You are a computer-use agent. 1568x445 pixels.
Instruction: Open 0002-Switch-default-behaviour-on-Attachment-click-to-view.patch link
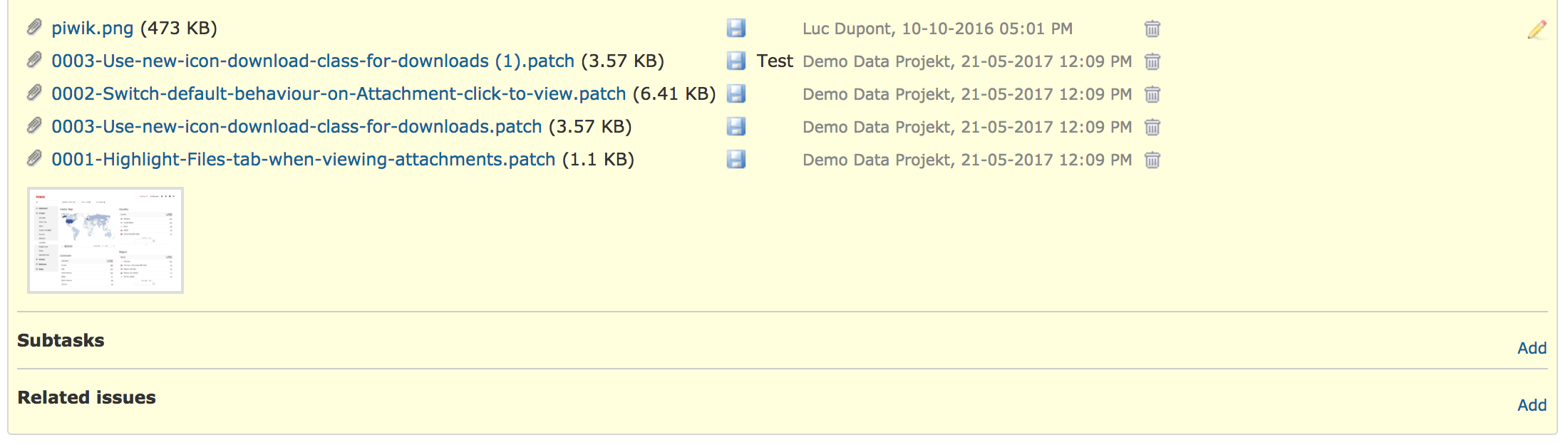[x=339, y=94]
